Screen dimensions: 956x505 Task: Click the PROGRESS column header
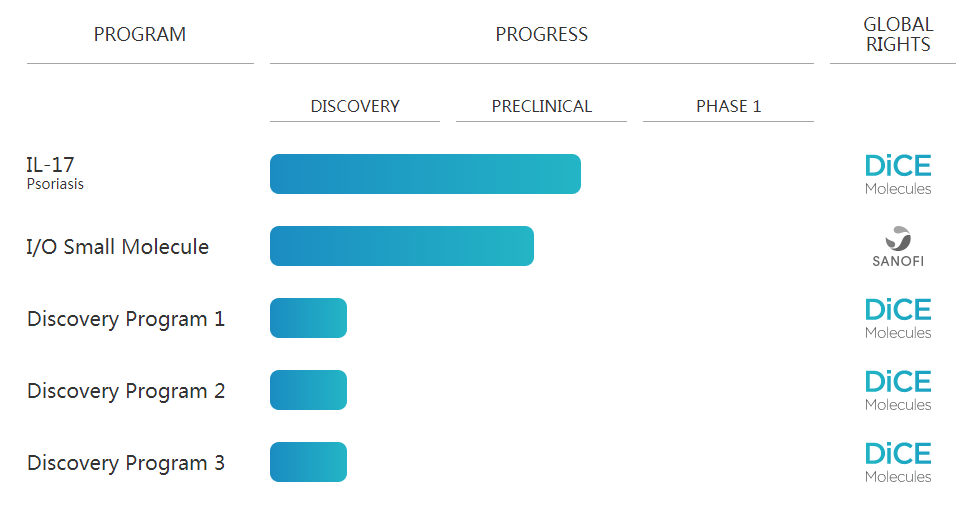click(x=541, y=34)
